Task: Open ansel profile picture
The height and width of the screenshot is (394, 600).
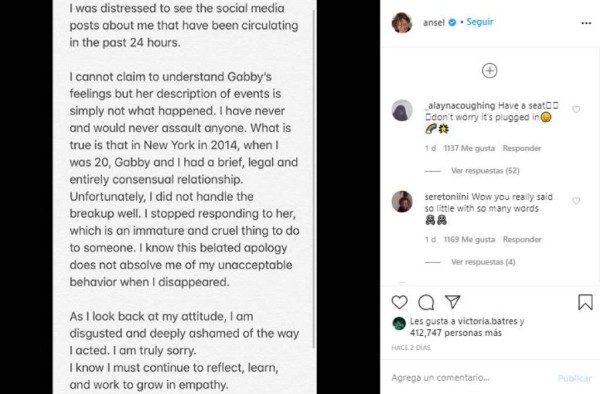Action: (x=402, y=23)
